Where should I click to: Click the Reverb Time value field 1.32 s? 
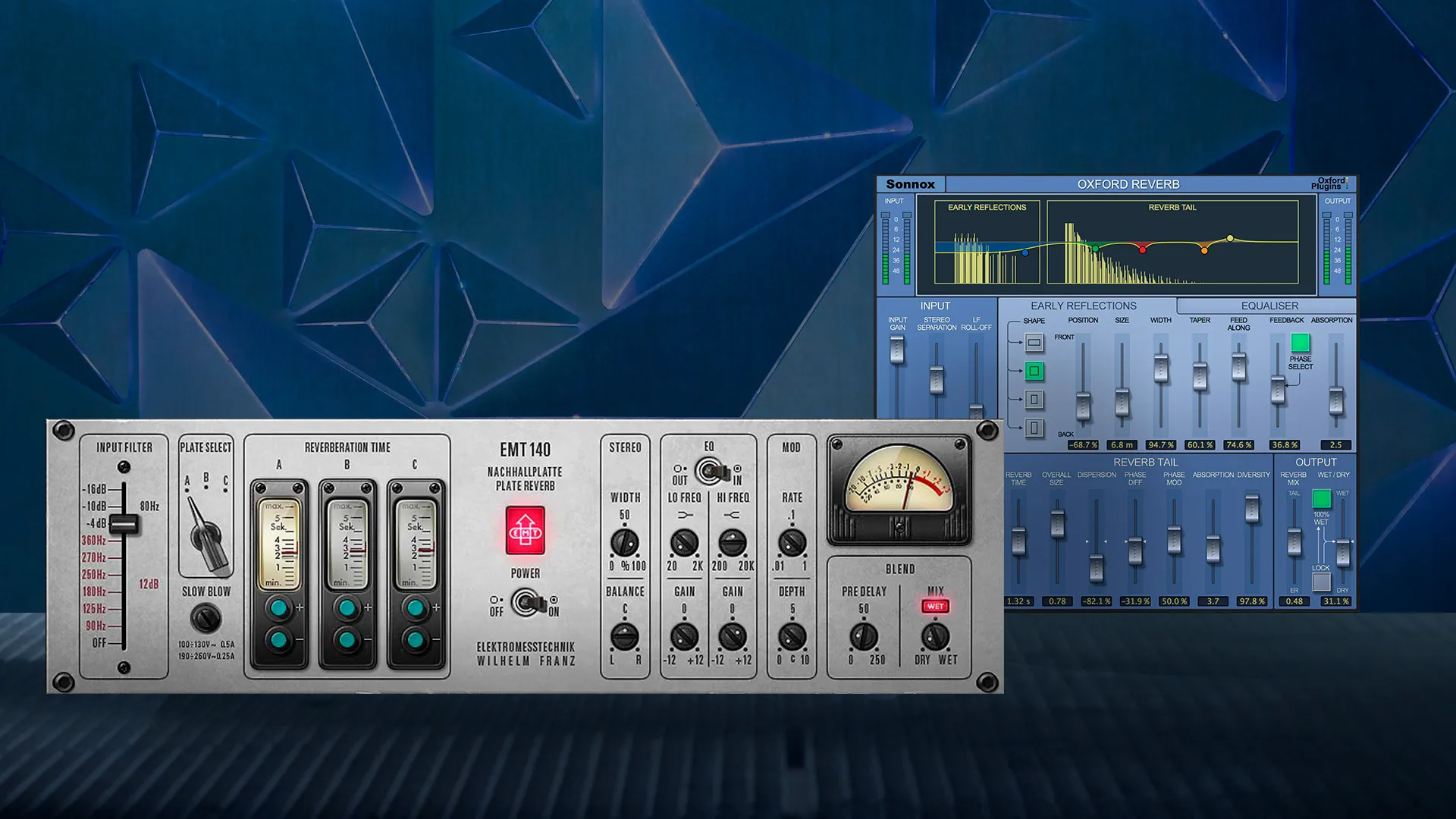(1018, 601)
